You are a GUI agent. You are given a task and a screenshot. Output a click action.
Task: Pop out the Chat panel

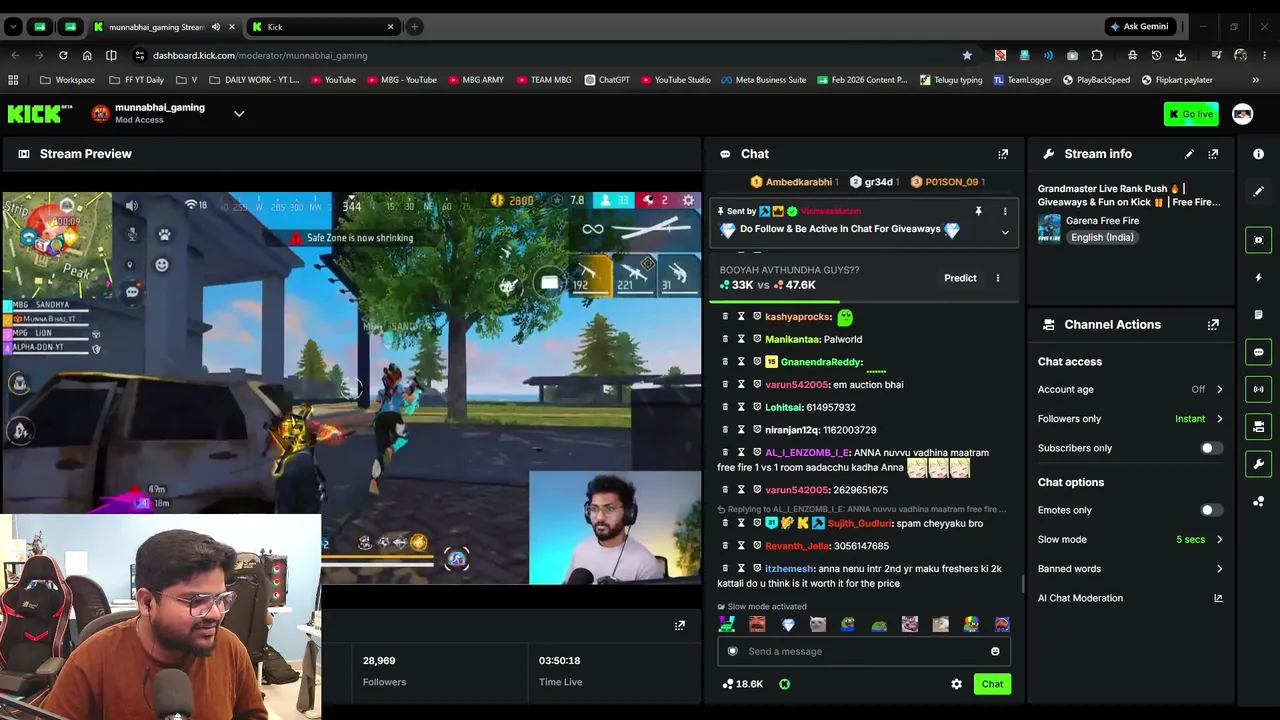pyautogui.click(x=1003, y=154)
